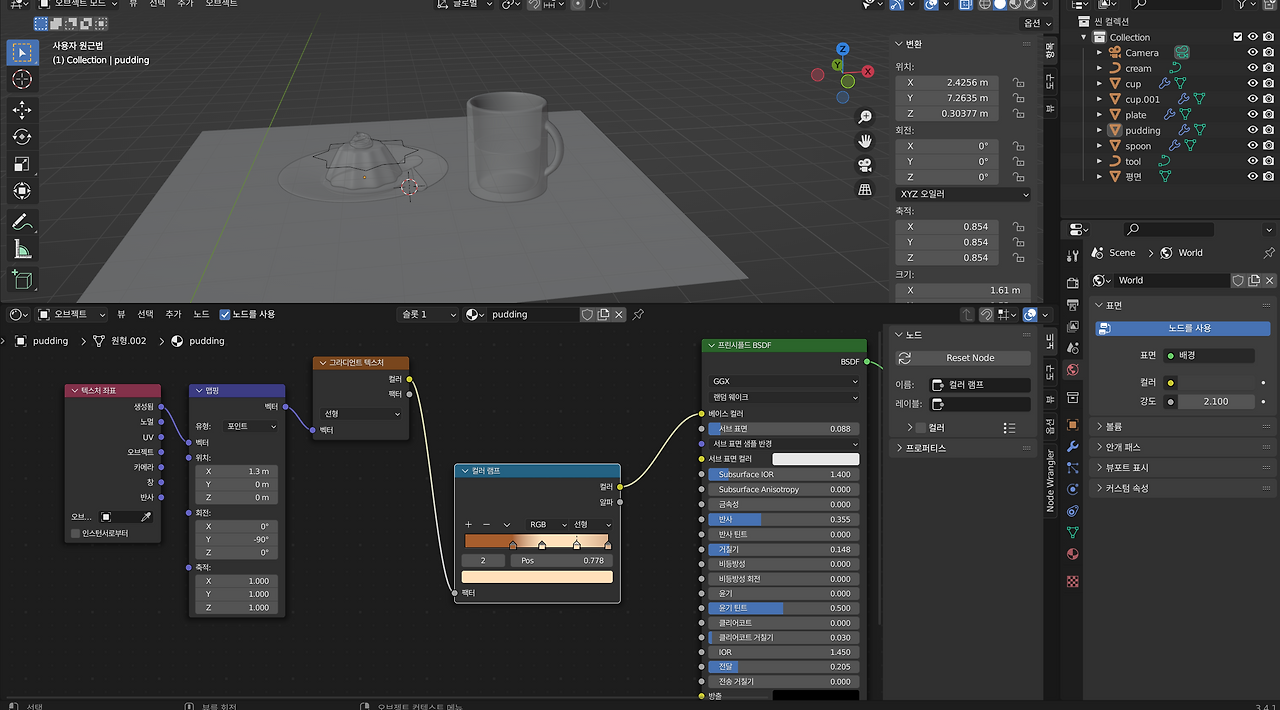Open World properties tab icon
Viewport: 1280px width, 710px height.
pos(1072,370)
